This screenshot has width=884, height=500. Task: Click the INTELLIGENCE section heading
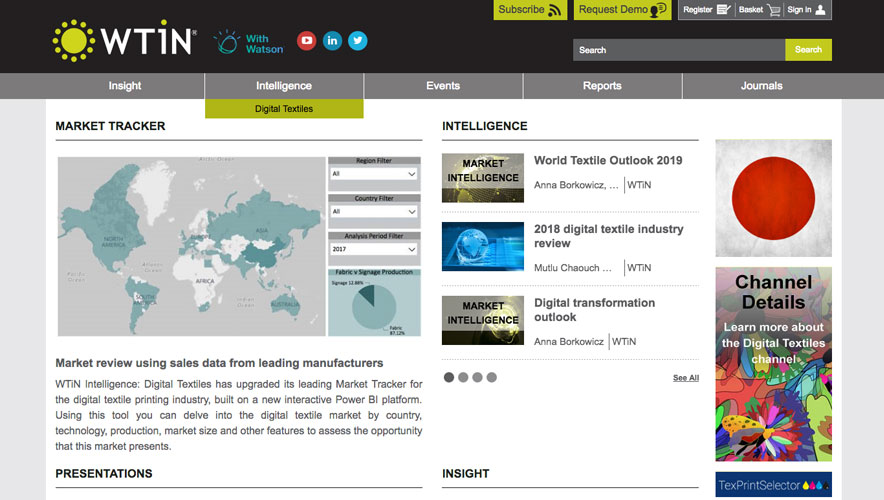pyautogui.click(x=485, y=126)
